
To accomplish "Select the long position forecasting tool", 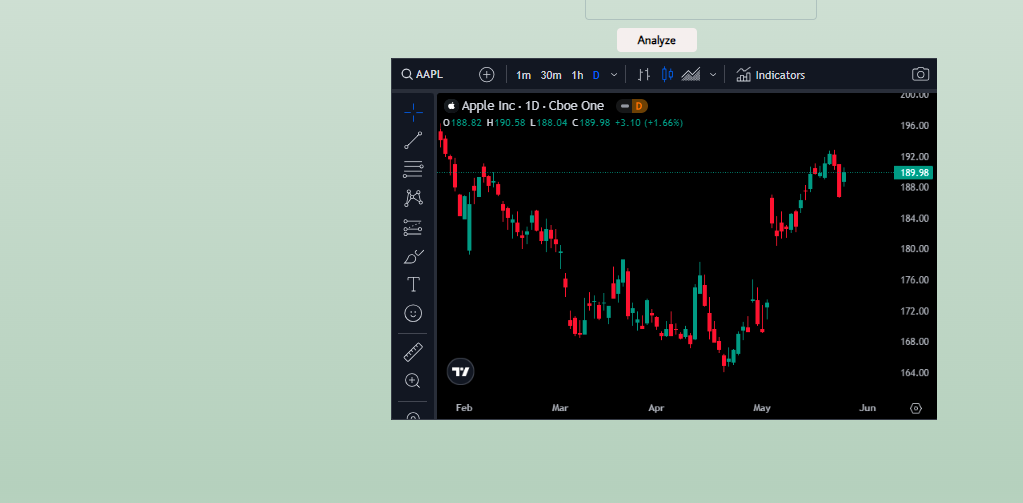I will click(413, 227).
